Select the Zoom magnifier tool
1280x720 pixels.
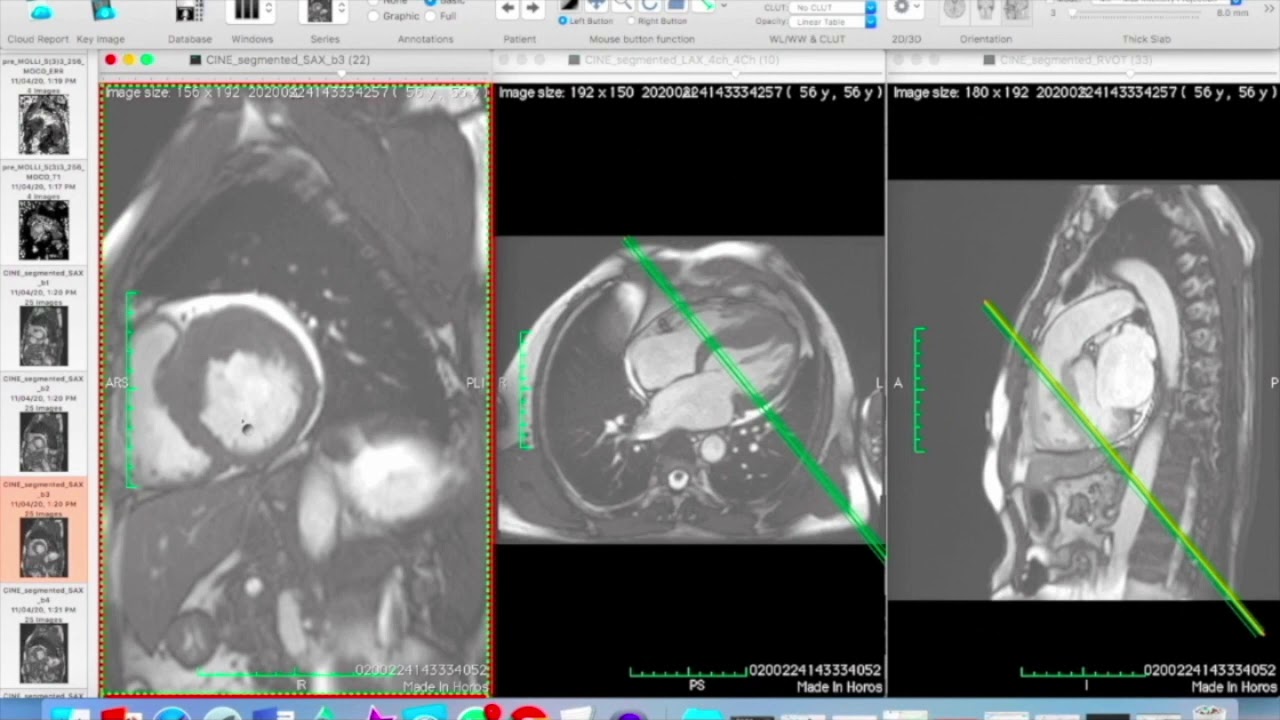coord(623,5)
